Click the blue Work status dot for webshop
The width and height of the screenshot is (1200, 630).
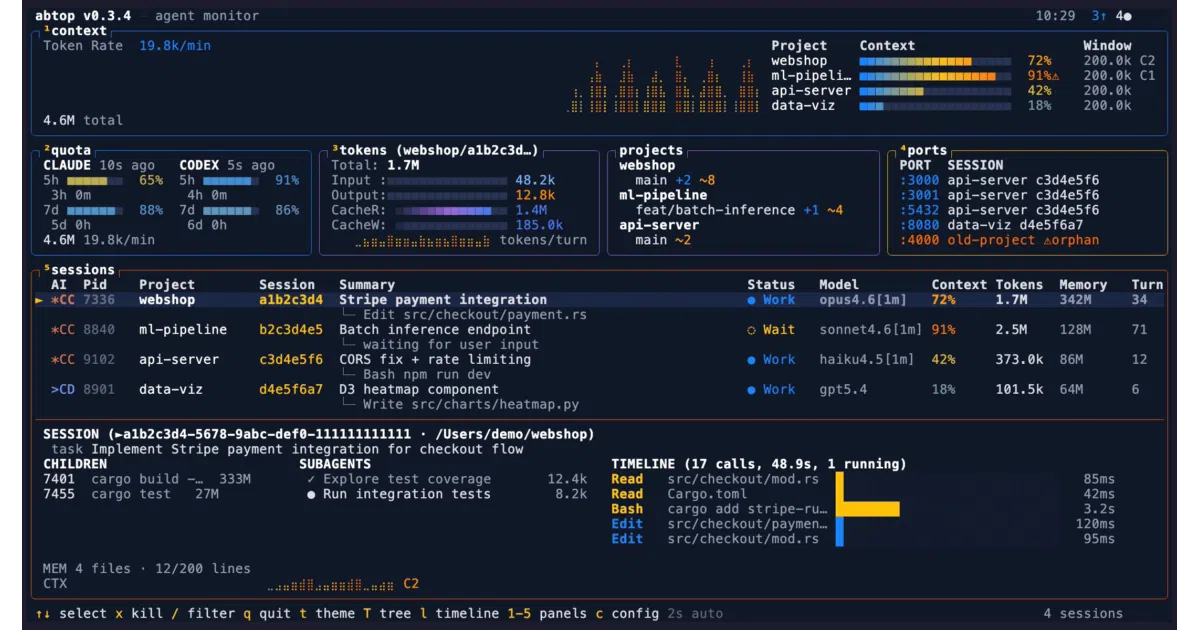(x=752, y=300)
